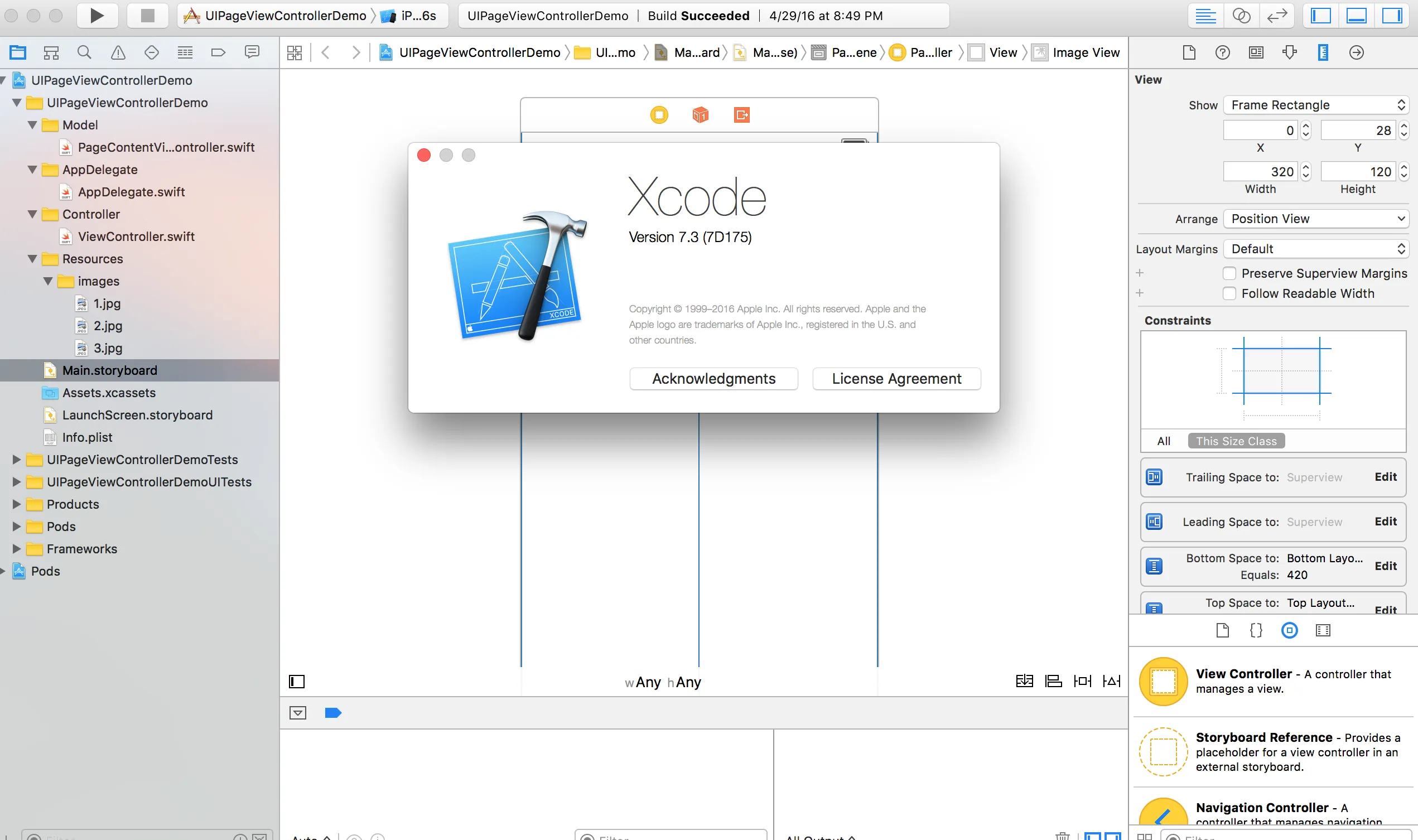The image size is (1418, 840).
Task: Expand the Products folder
Action: pyautogui.click(x=16, y=504)
